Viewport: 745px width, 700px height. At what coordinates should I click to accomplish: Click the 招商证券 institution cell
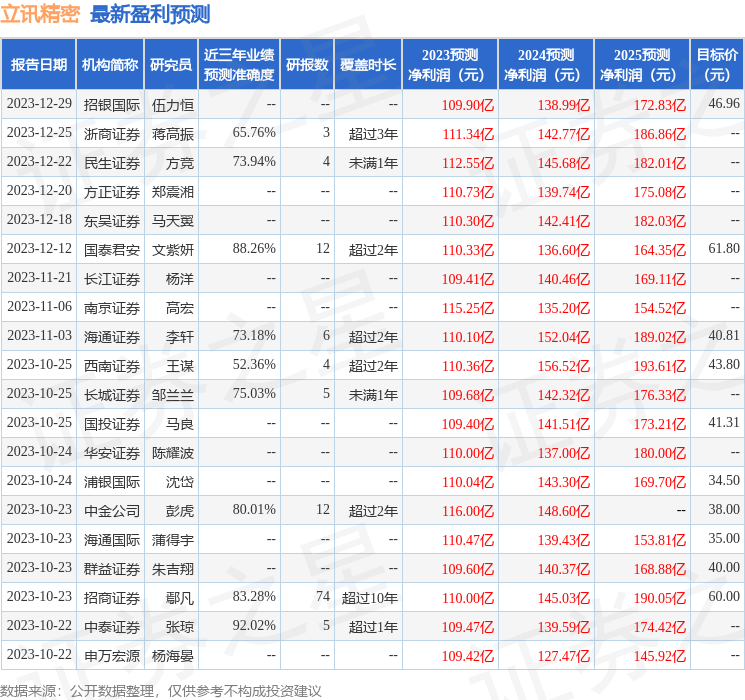pyautogui.click(x=112, y=598)
